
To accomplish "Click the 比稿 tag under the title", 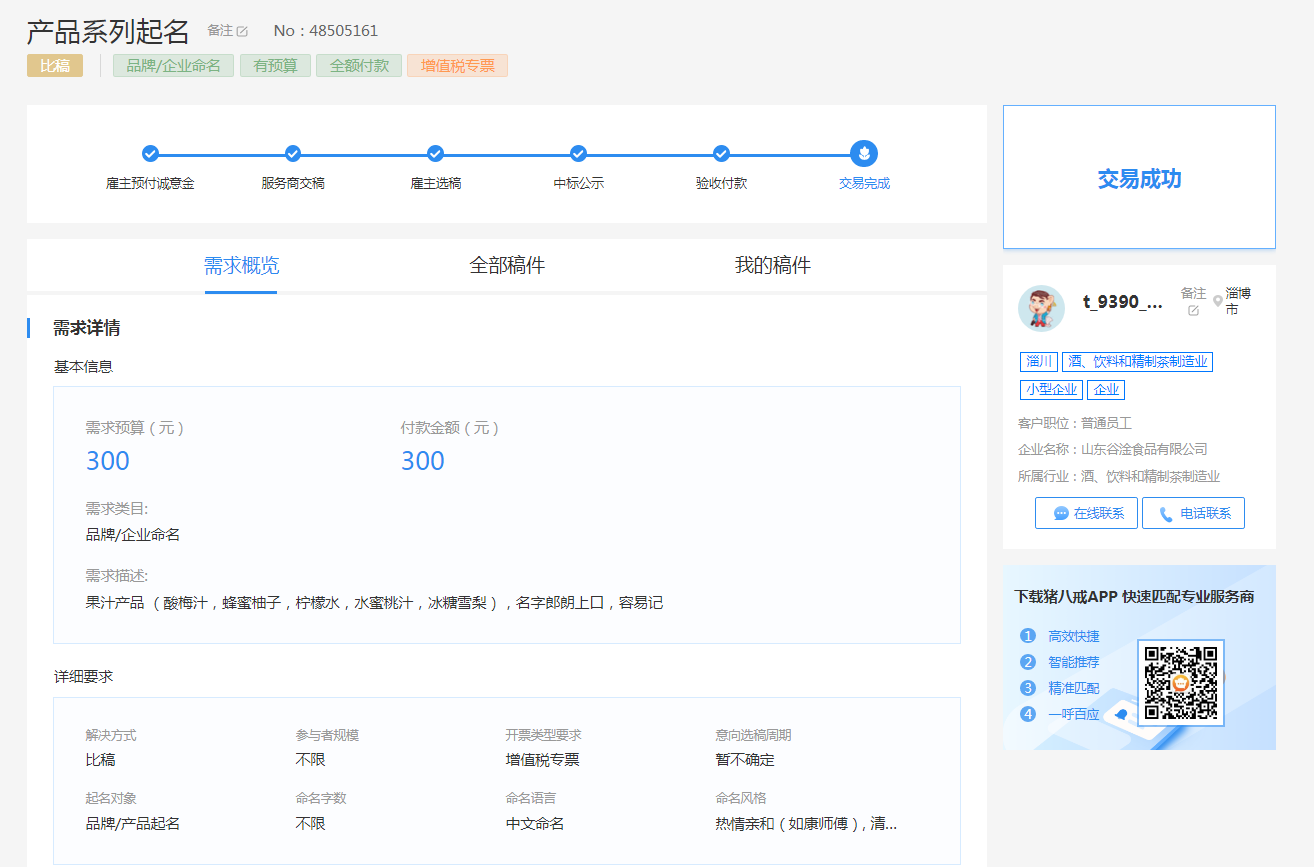I will point(55,66).
